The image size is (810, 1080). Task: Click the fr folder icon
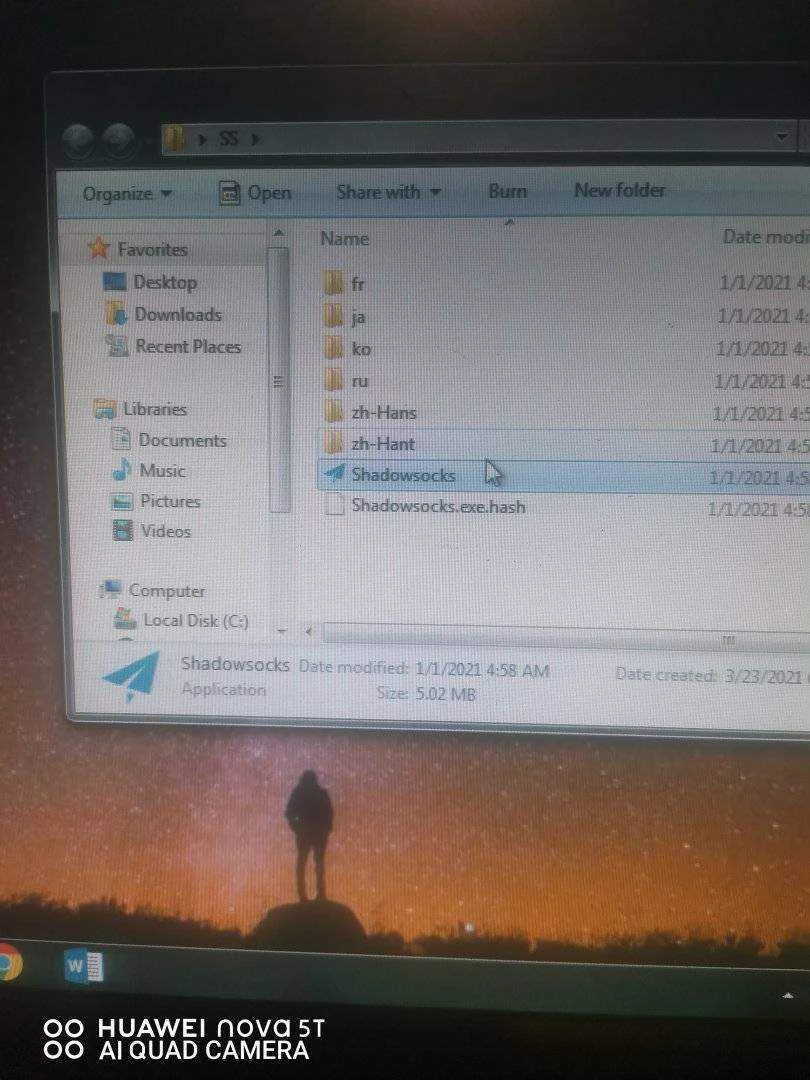(334, 283)
